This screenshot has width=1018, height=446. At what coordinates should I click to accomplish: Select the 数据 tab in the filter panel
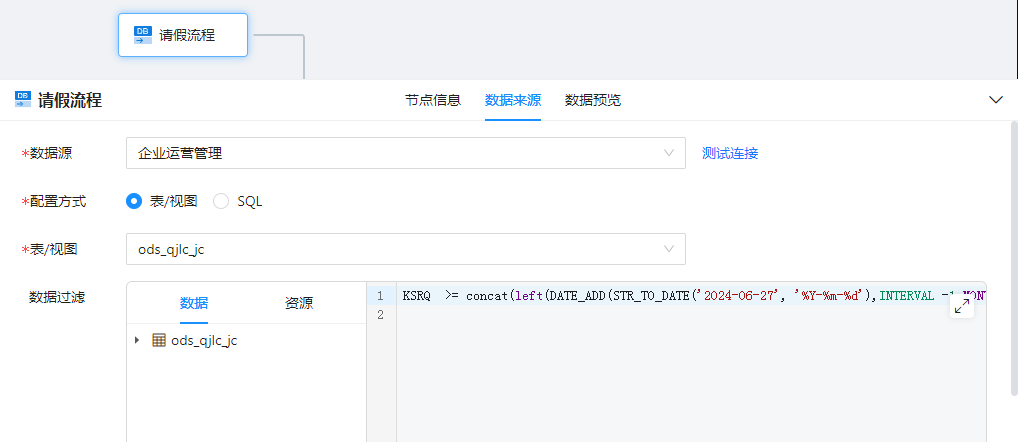point(194,303)
